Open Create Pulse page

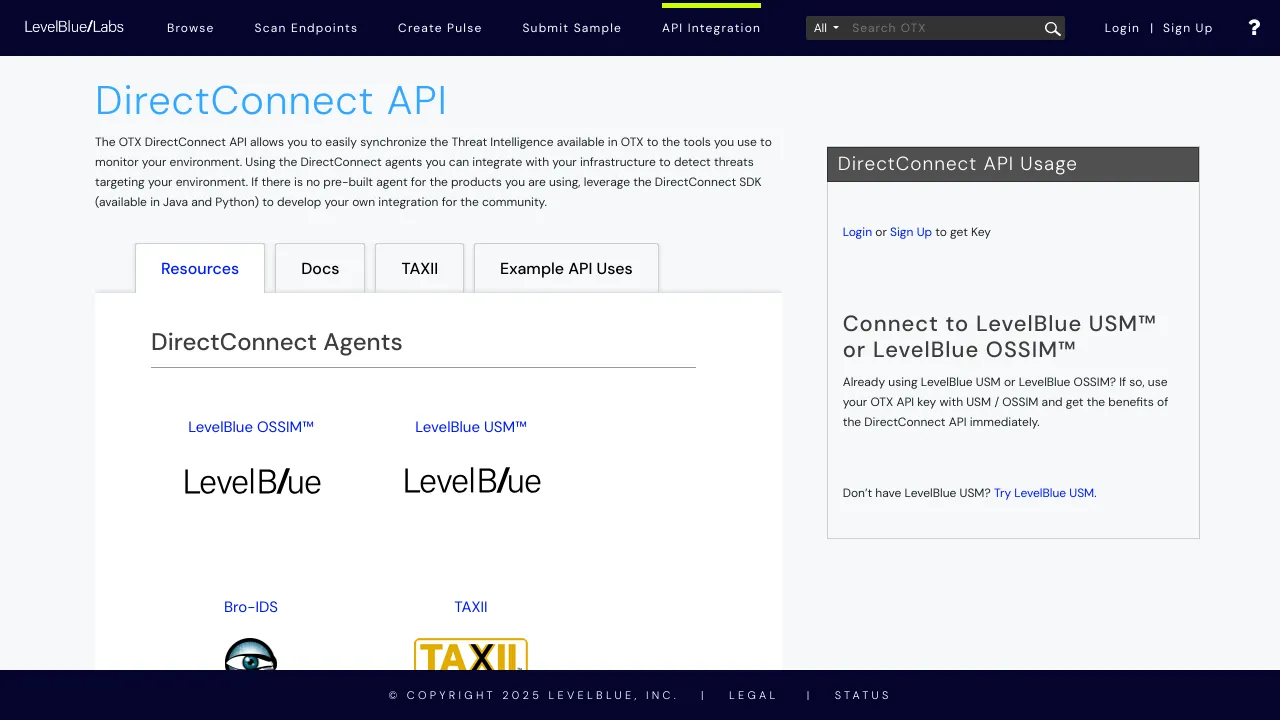point(440,28)
